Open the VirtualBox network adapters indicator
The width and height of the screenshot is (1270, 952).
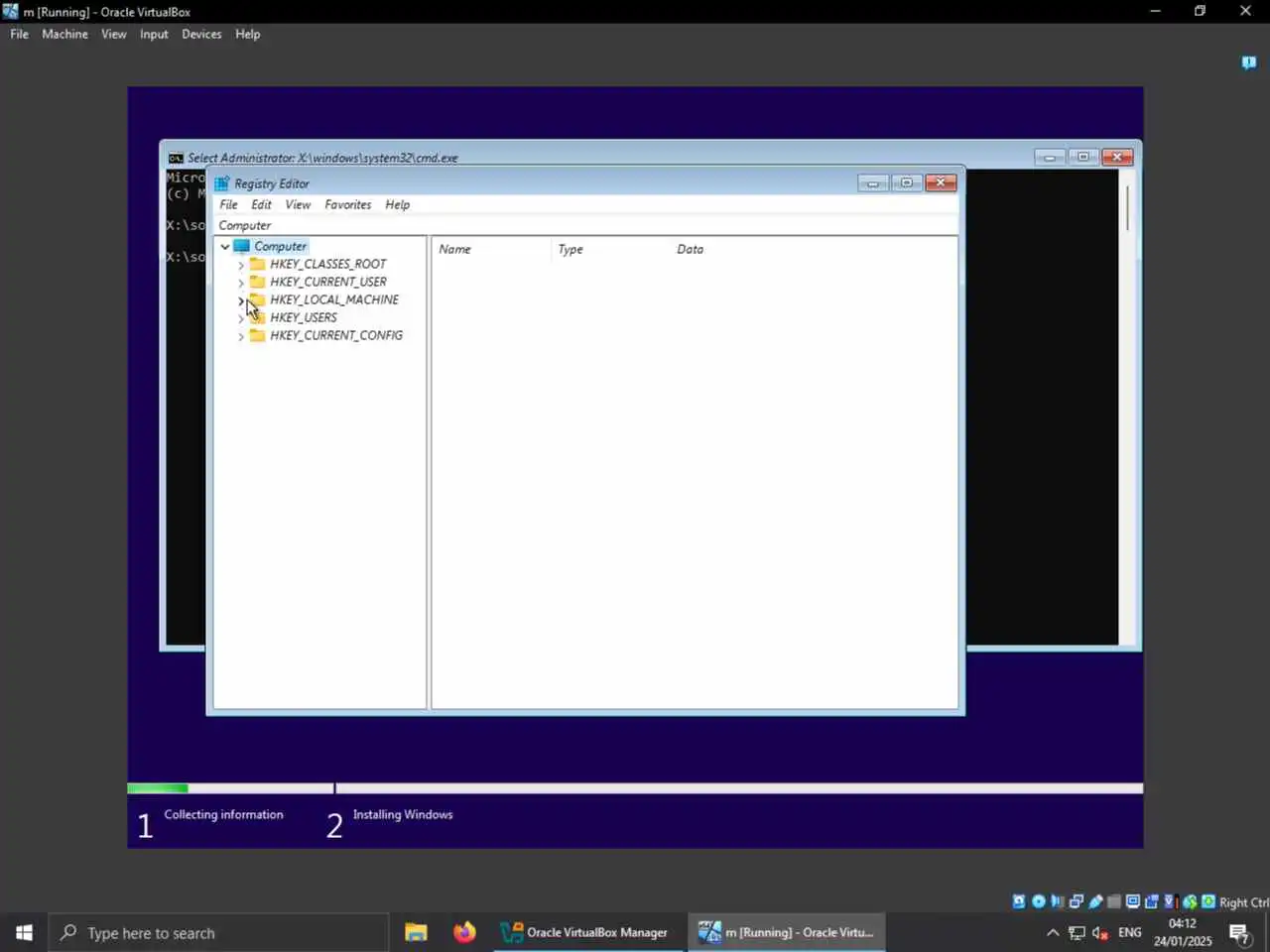point(1077,901)
